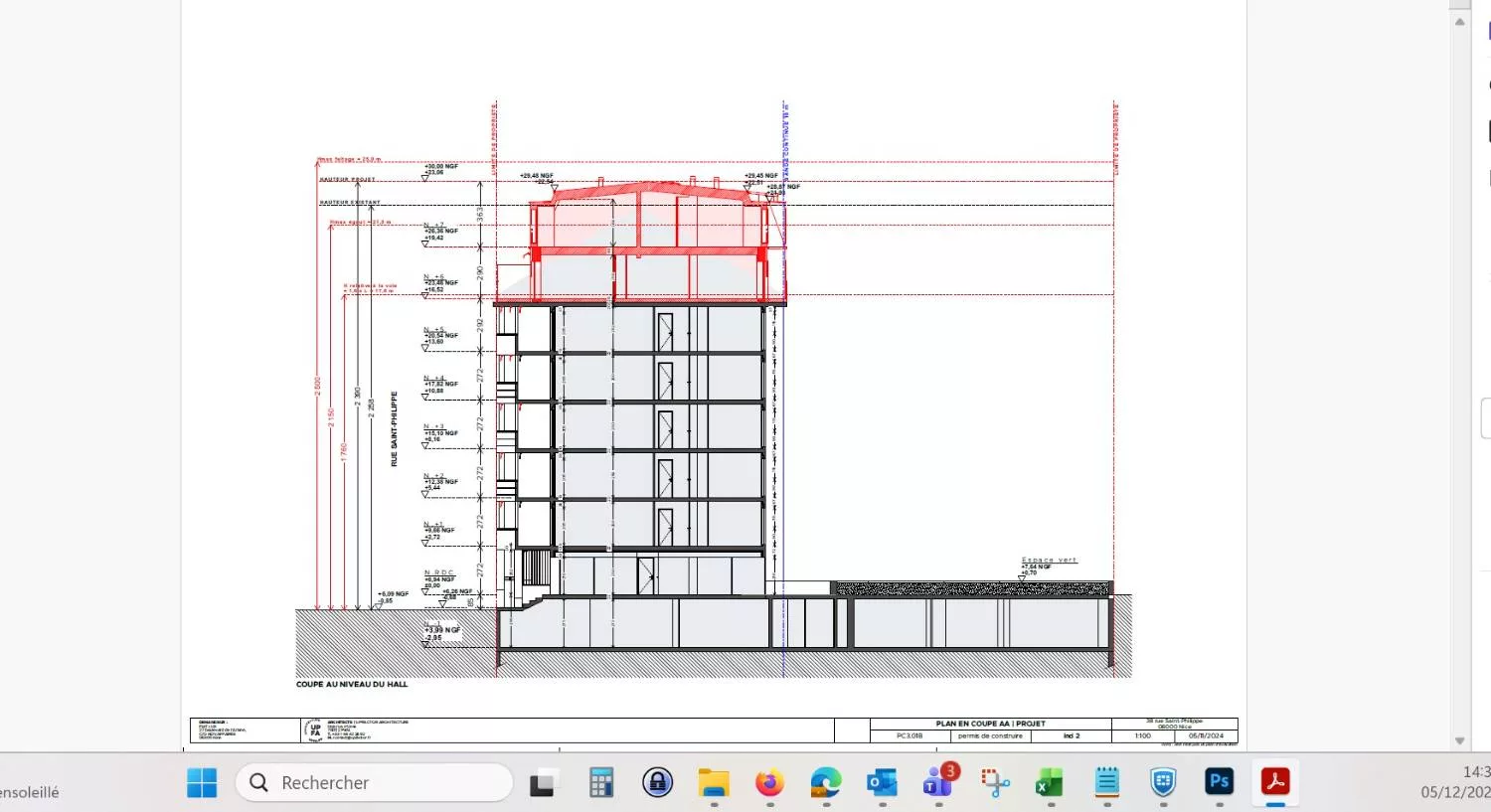Open the blue shield app icon
This screenshot has width=1491, height=812.
(1163, 783)
